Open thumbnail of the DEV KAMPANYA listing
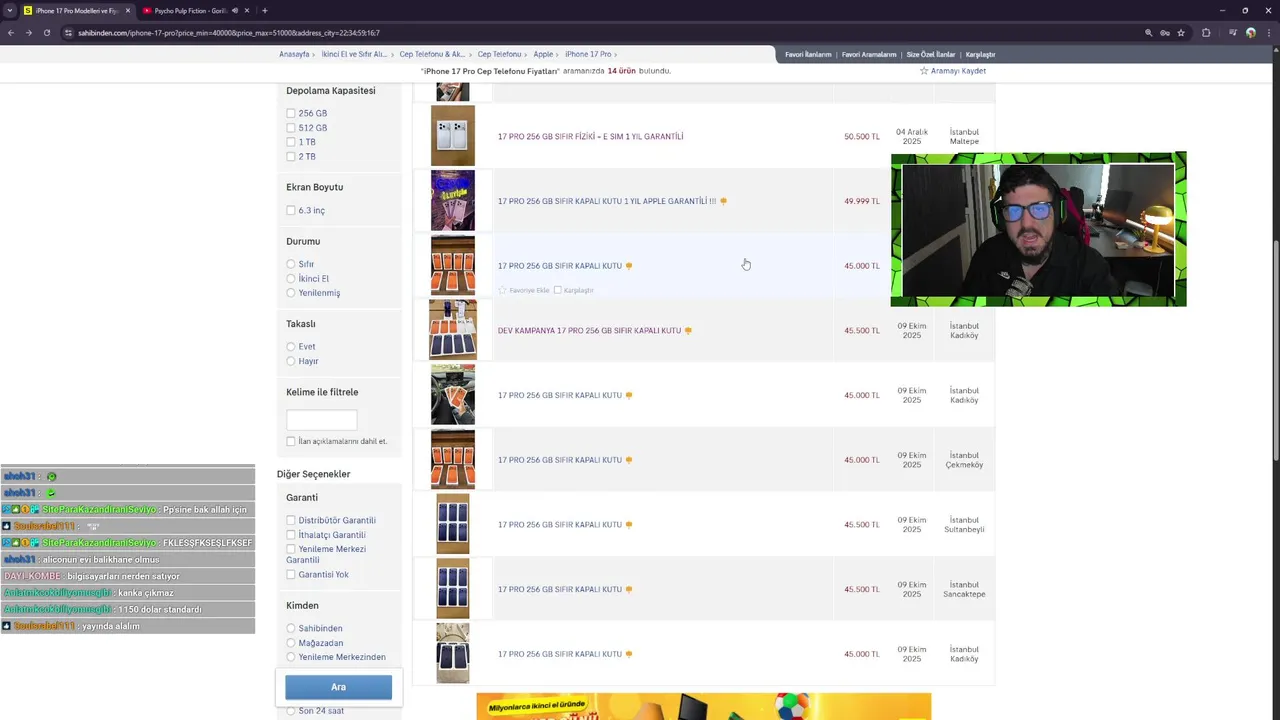This screenshot has height=720, width=1280. pyautogui.click(x=453, y=329)
